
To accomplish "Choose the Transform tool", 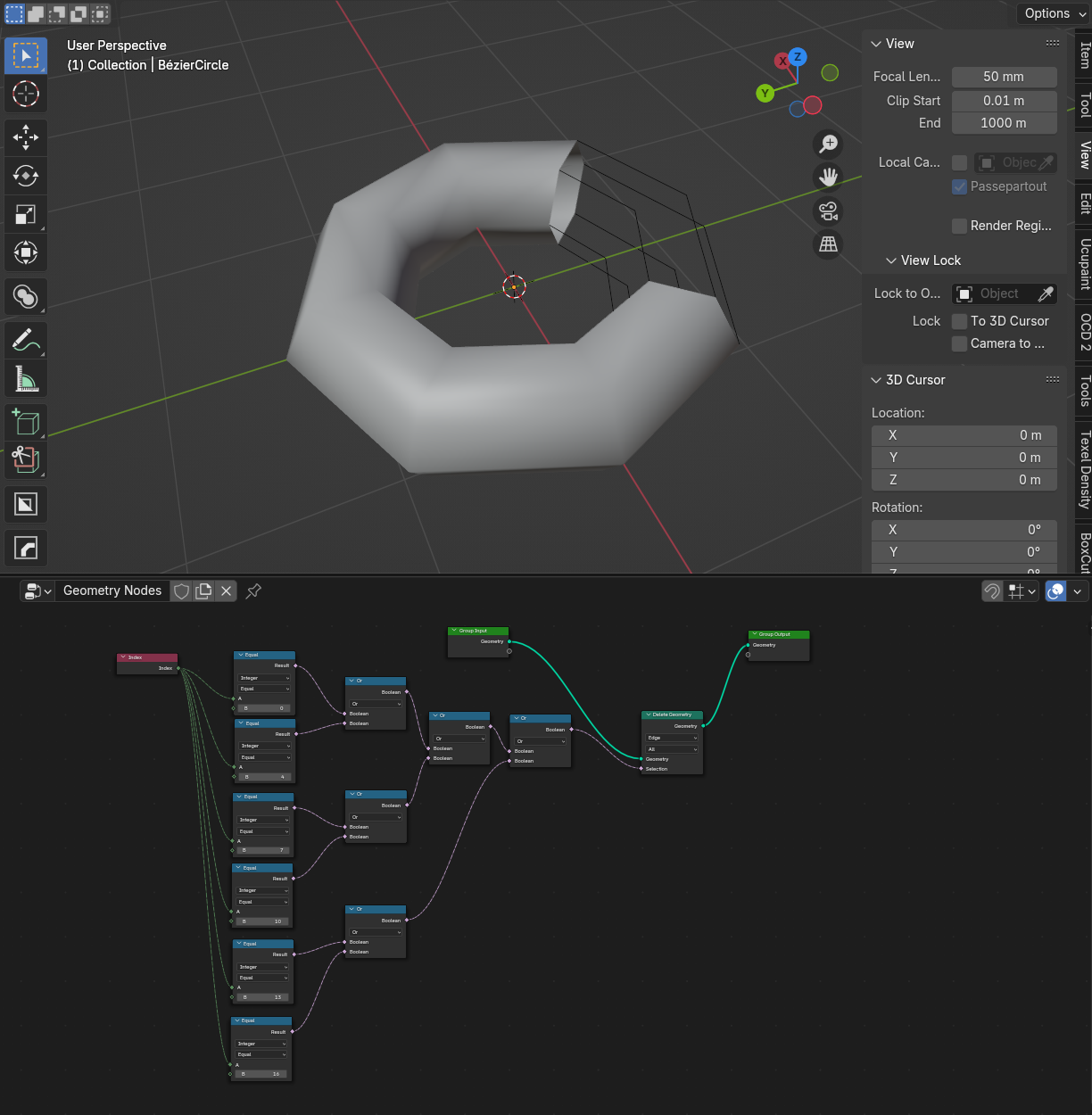I will 26,252.
